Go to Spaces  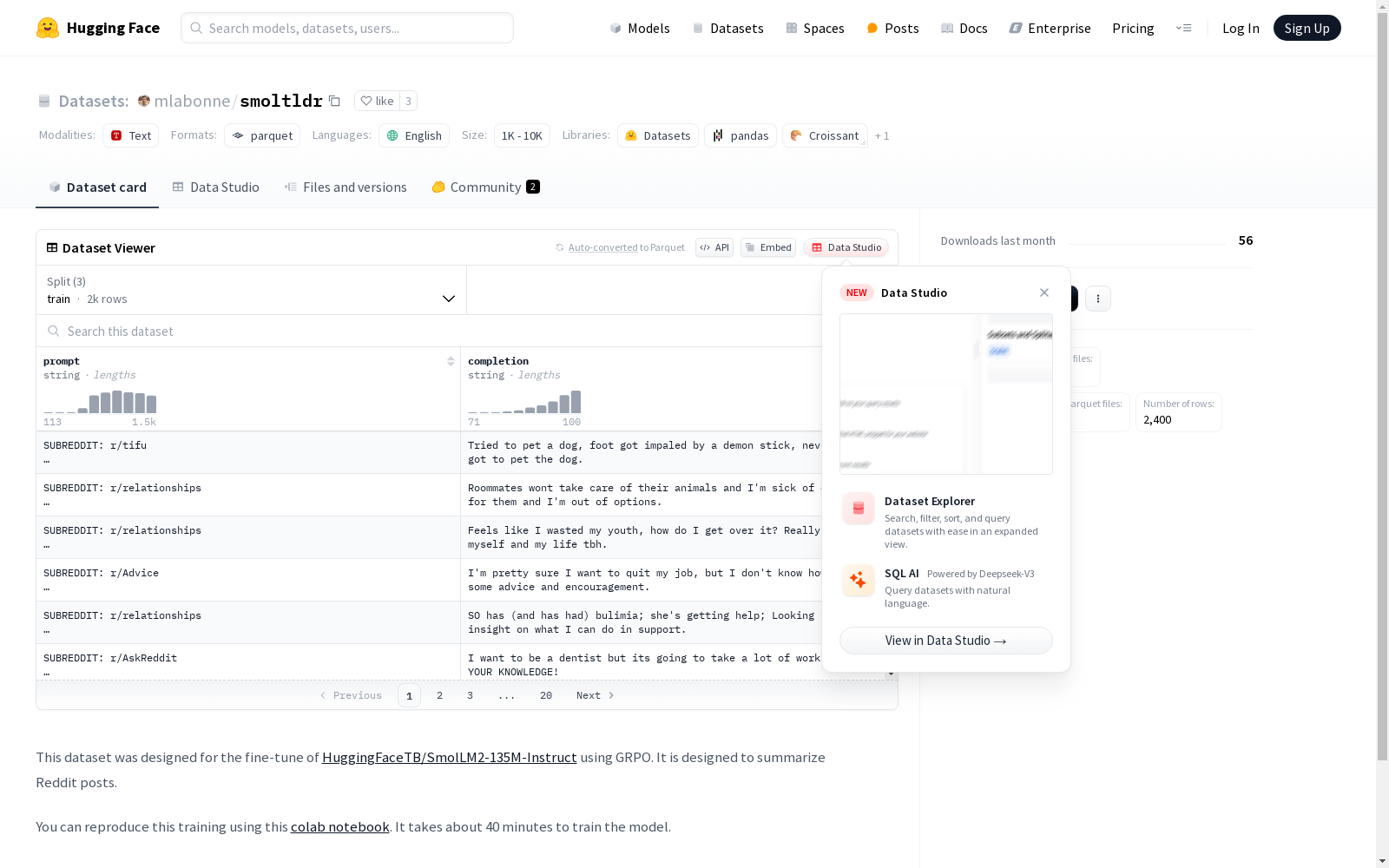tap(815, 28)
